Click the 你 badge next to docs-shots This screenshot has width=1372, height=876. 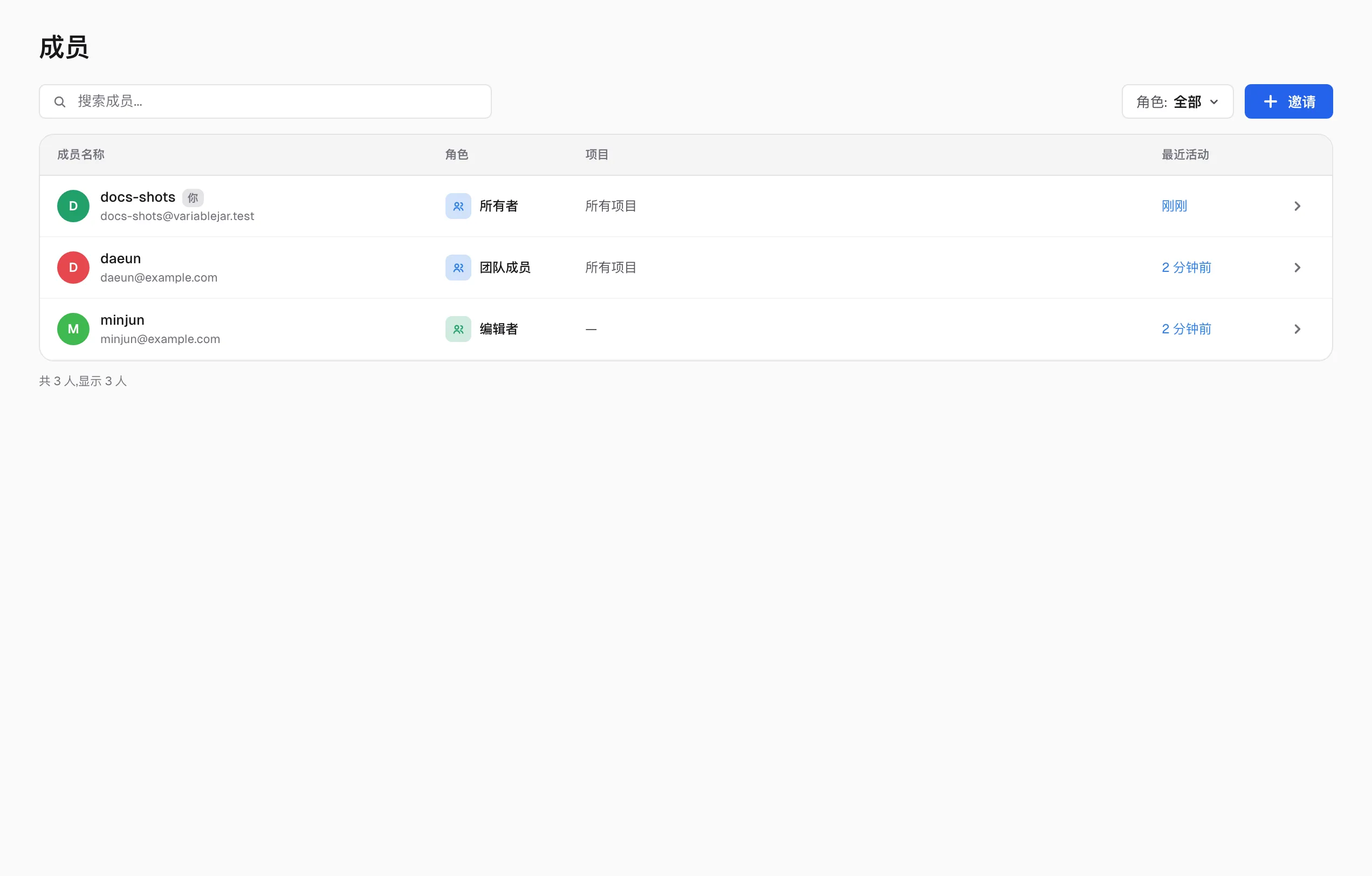pyautogui.click(x=193, y=198)
